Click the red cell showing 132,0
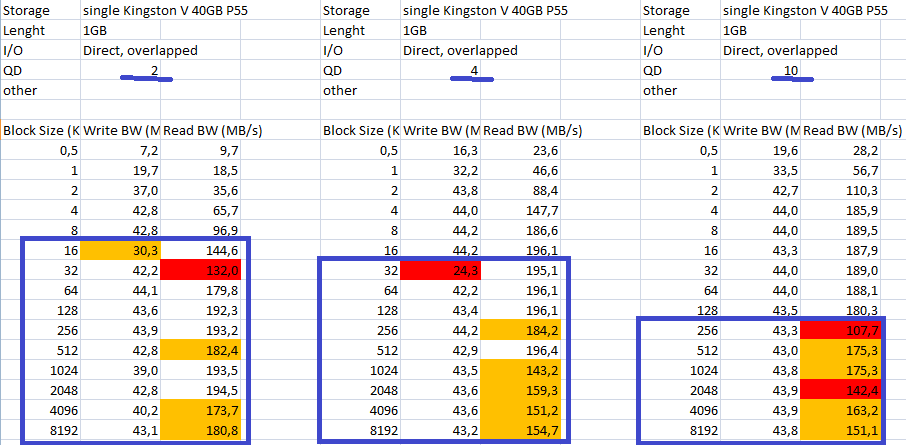Image resolution: width=906 pixels, height=445 pixels. pos(200,271)
